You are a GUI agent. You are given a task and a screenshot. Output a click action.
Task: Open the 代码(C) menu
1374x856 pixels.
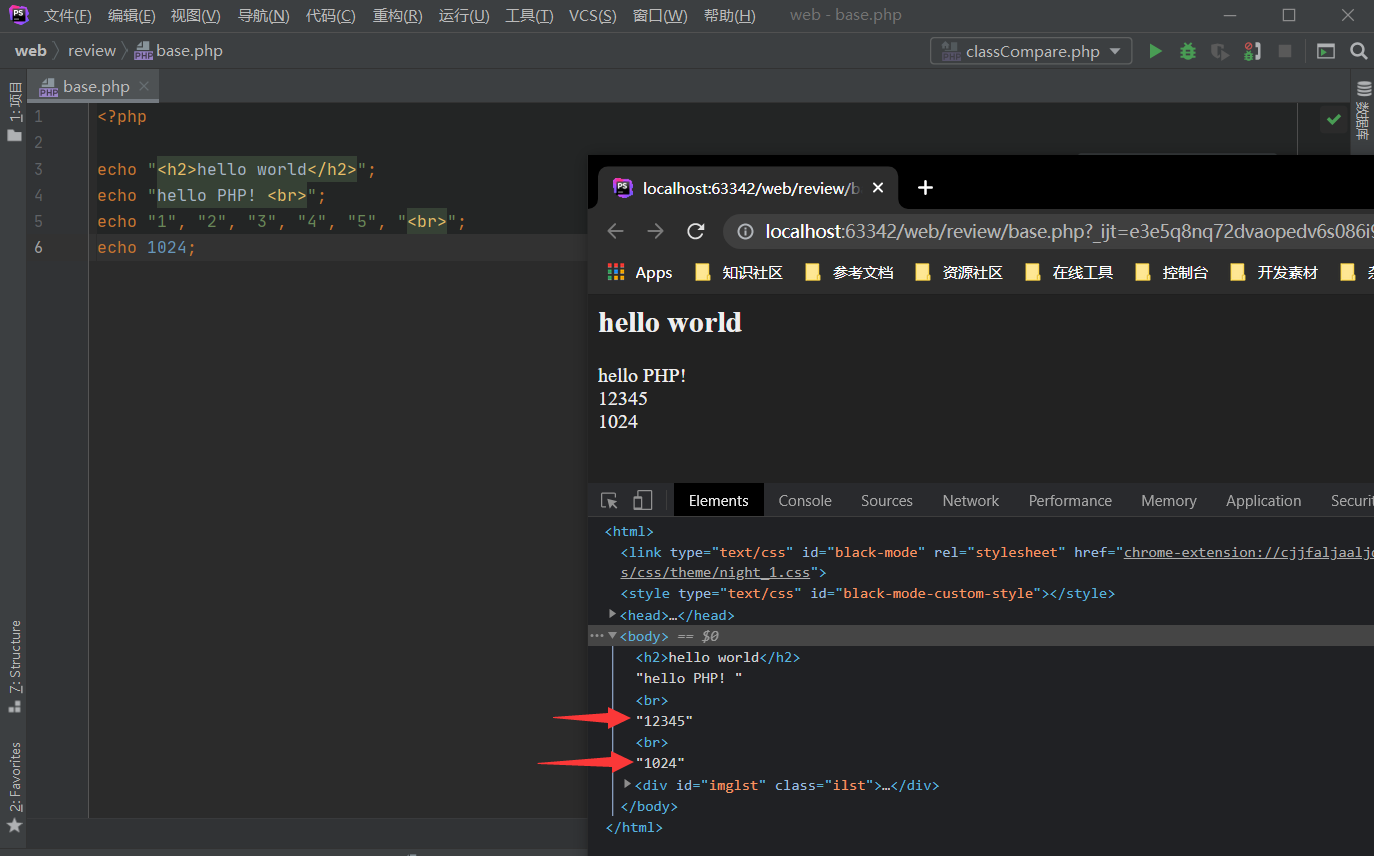pos(330,16)
